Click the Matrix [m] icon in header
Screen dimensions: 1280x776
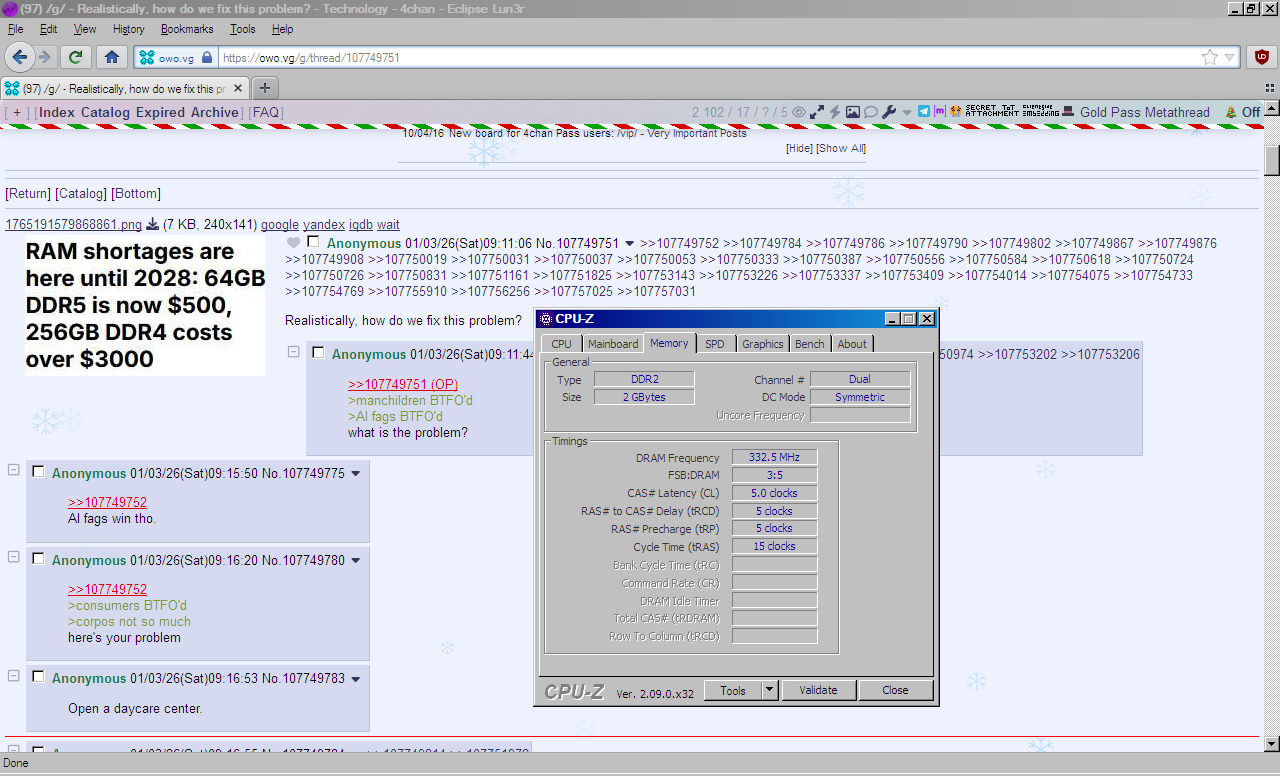click(x=939, y=112)
